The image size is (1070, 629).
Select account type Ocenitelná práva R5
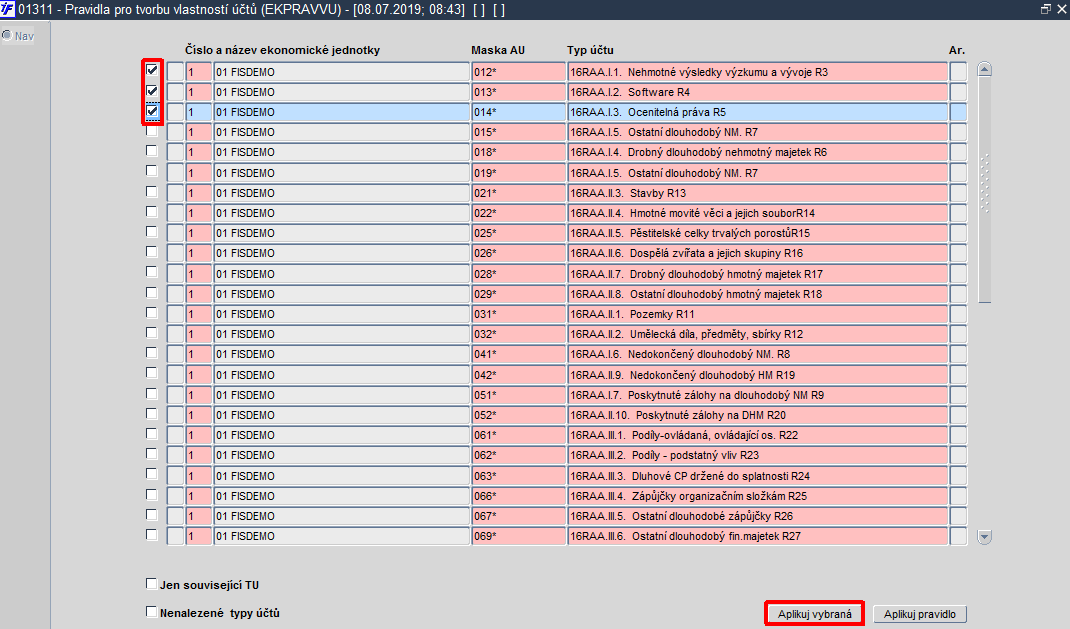757,113
